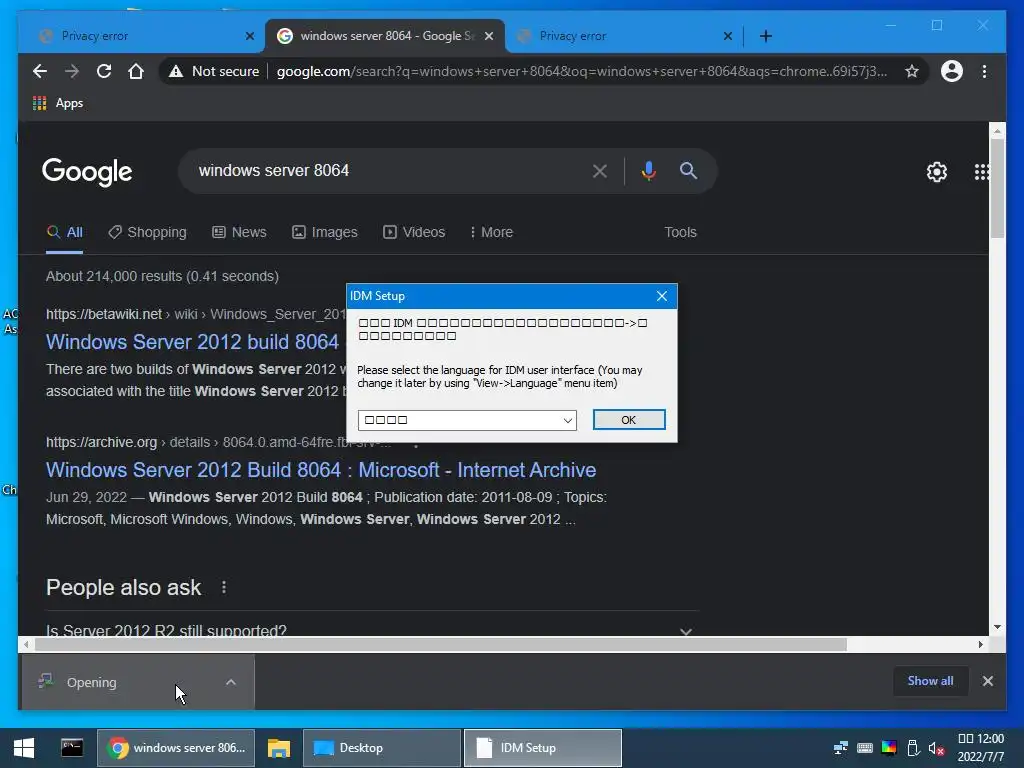The width and height of the screenshot is (1024, 768).
Task: Open the Chrome profile avatar
Action: point(952,71)
